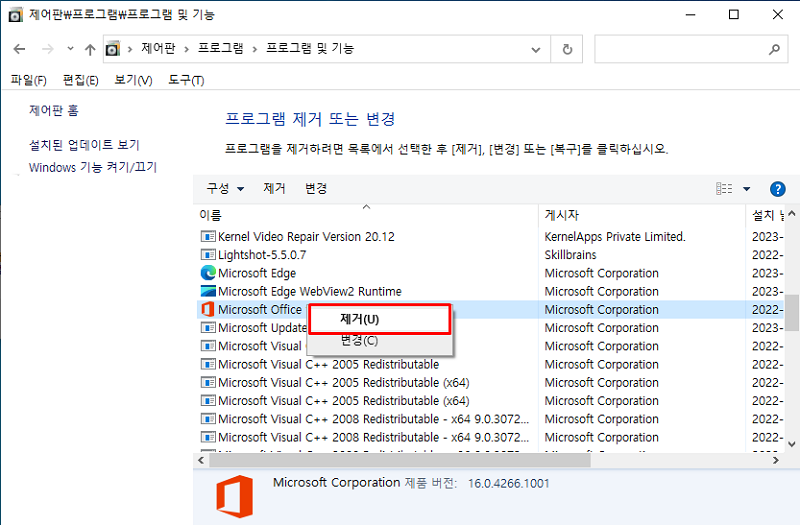Viewport: 800px width, 525px height.
Task: Click the large Office logo in details pane
Action: click(235, 496)
